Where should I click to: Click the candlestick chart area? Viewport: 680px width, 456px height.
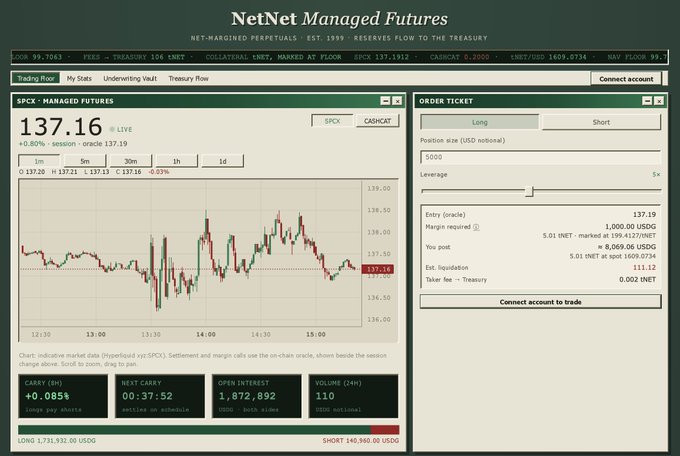[190, 253]
